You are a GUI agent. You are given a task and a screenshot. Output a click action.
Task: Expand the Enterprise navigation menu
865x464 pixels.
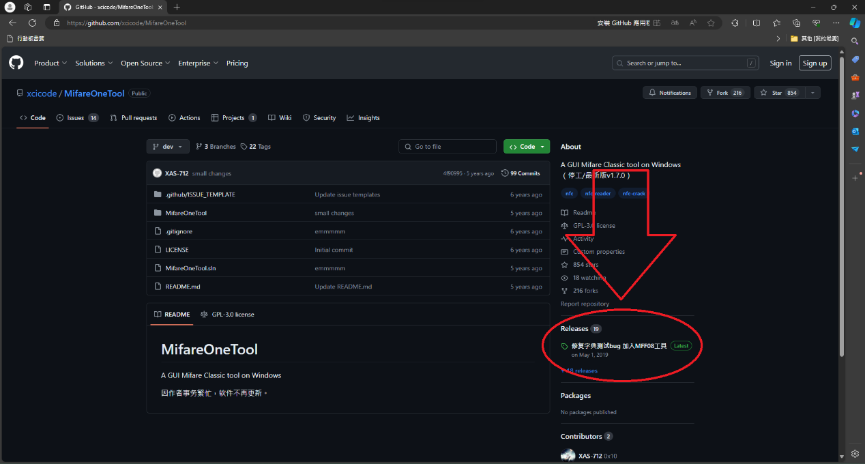tap(197, 63)
